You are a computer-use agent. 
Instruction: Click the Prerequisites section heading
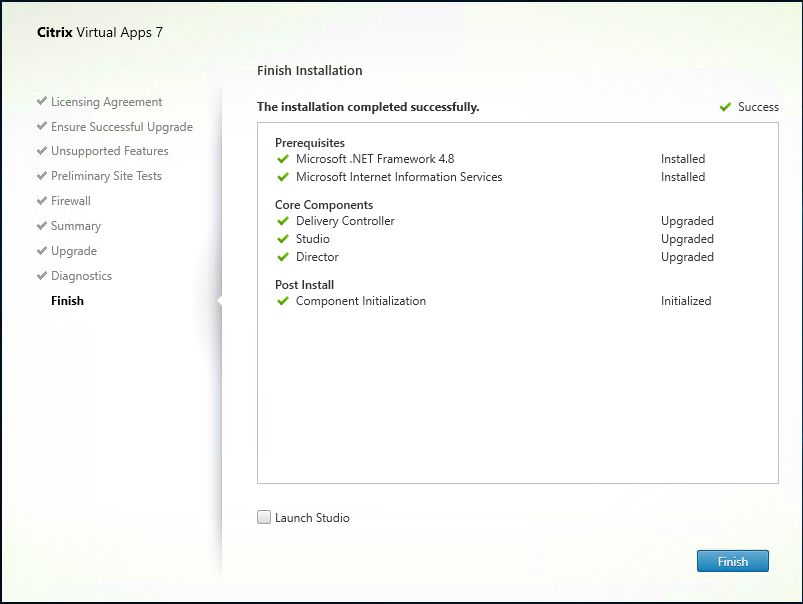pyautogui.click(x=310, y=143)
